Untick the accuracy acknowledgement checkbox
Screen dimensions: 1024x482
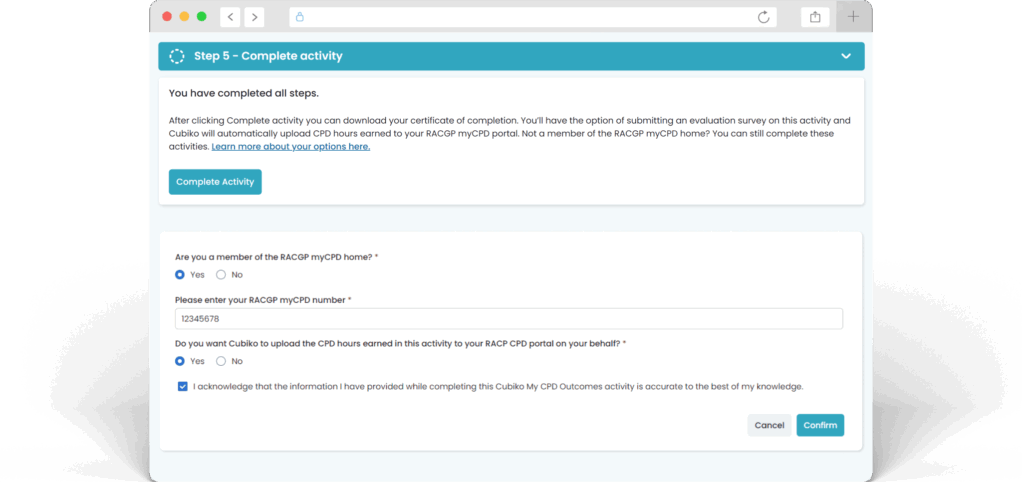point(182,387)
